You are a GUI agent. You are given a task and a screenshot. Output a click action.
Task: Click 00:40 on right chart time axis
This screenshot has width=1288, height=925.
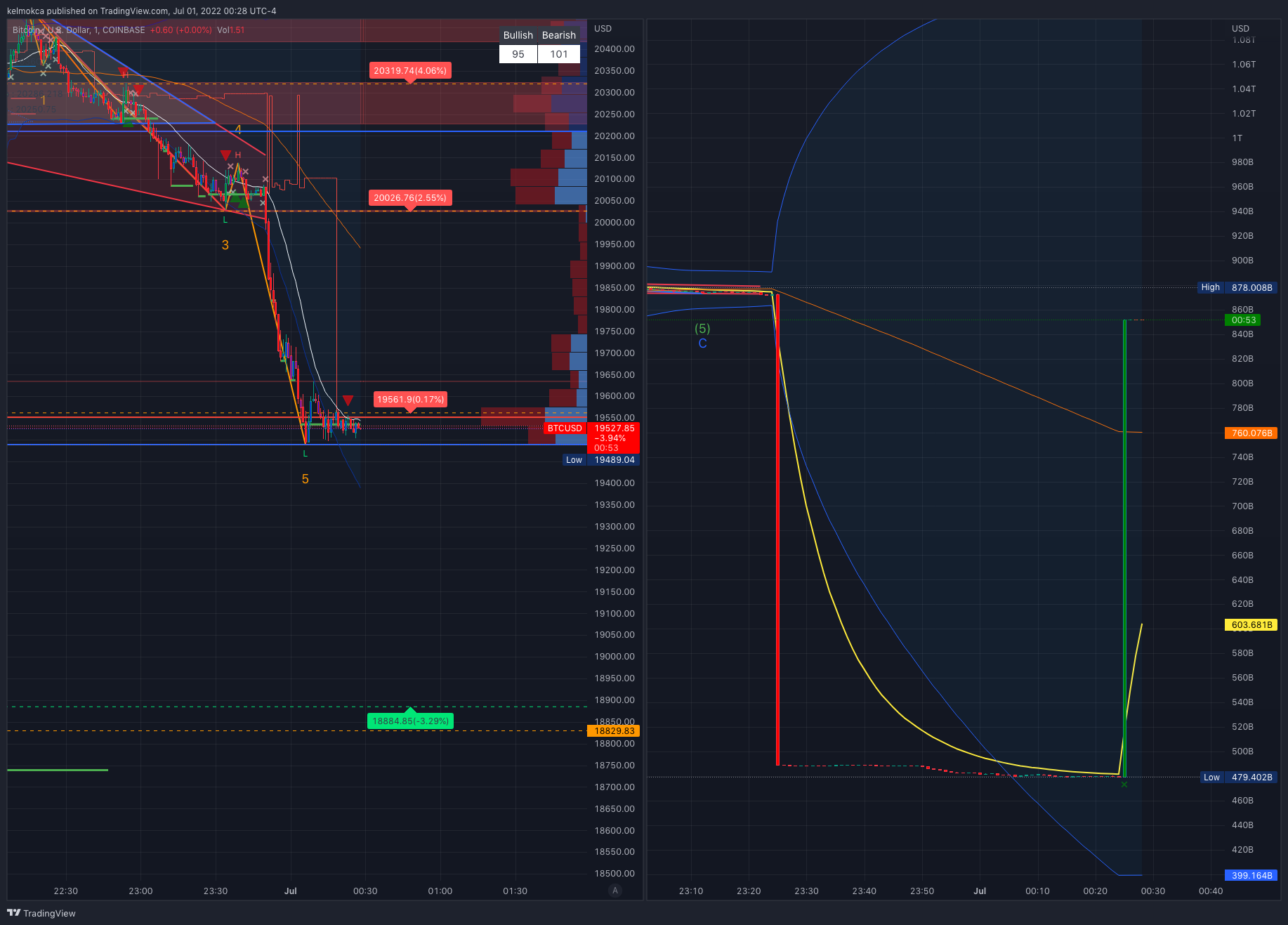pos(1210,891)
